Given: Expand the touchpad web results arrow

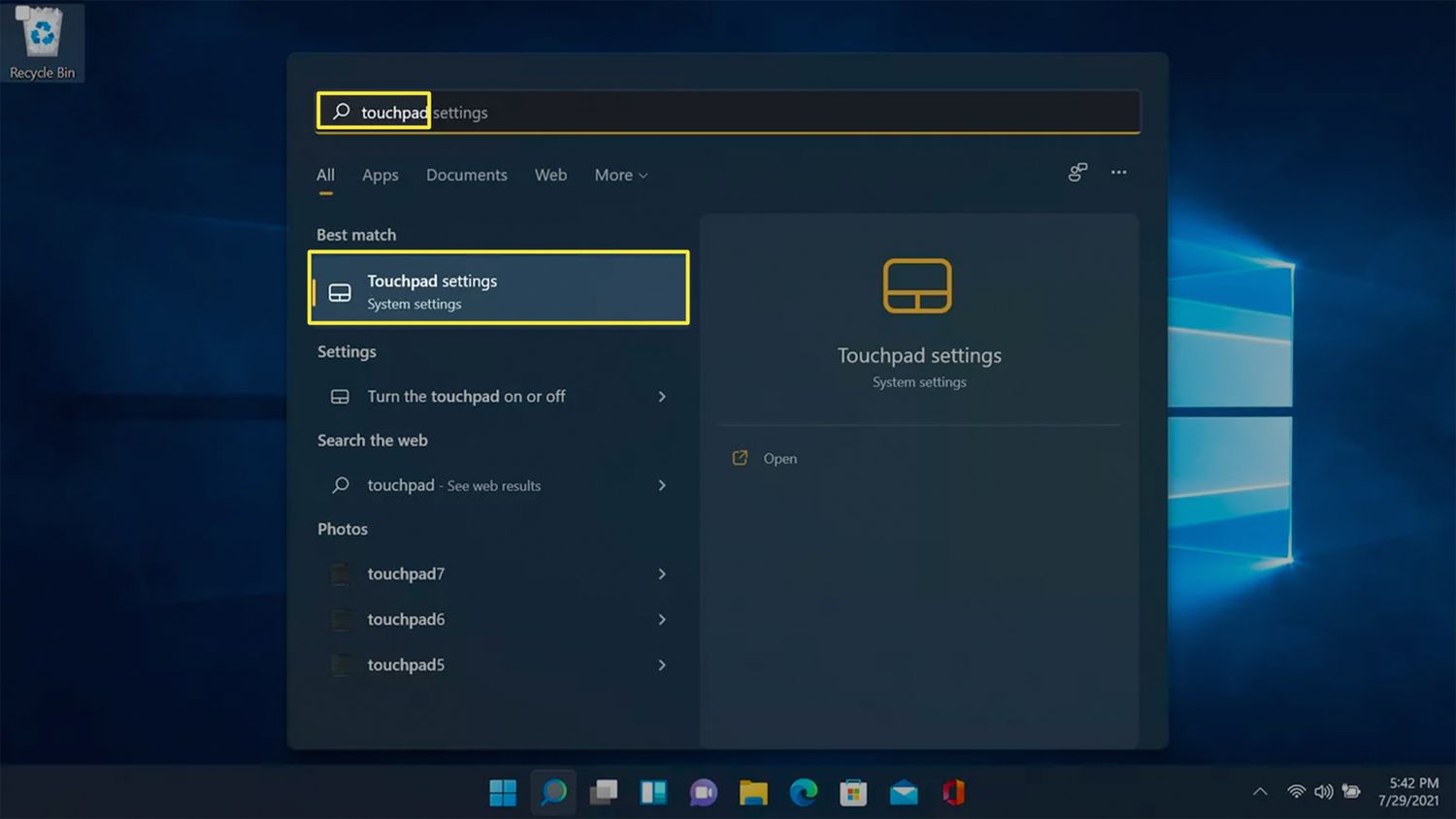Looking at the screenshot, I should click(662, 485).
